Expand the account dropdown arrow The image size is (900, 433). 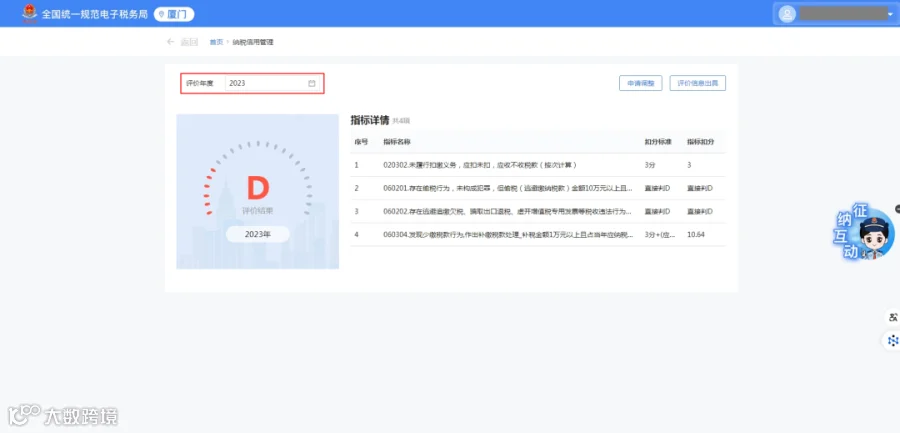tap(890, 14)
